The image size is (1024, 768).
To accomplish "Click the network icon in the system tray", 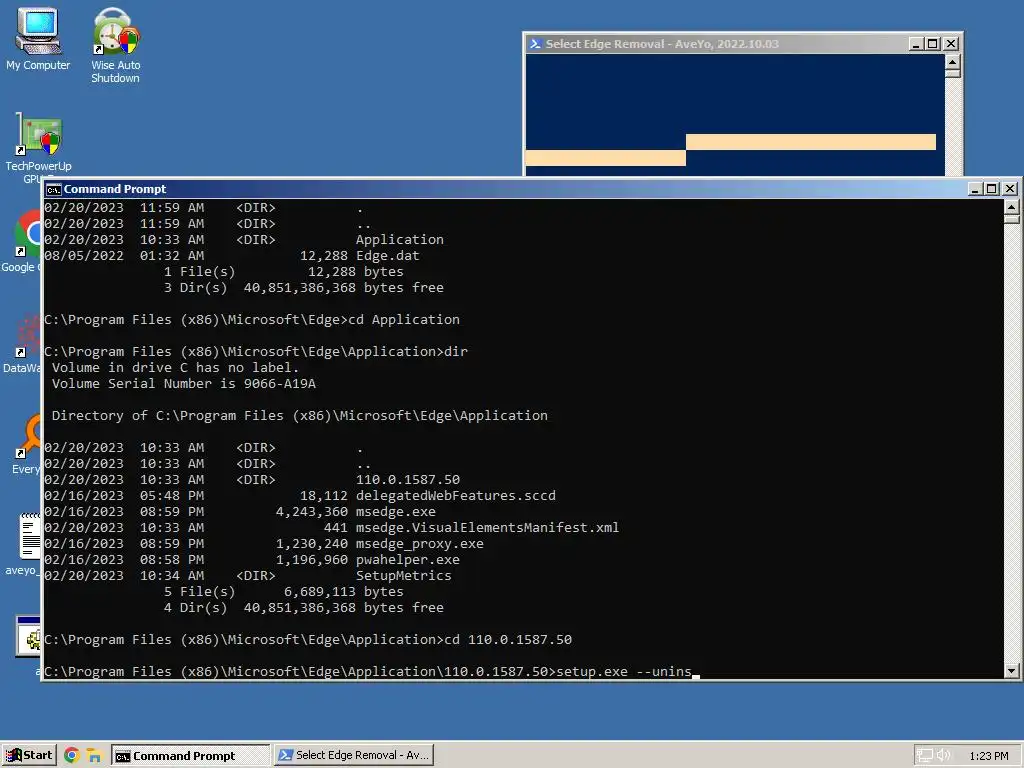I will (x=924, y=756).
